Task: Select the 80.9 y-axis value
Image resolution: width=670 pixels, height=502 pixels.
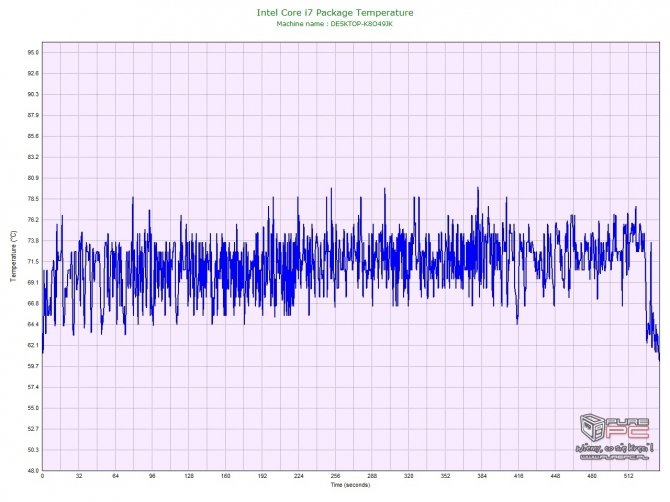Action: [x=33, y=178]
